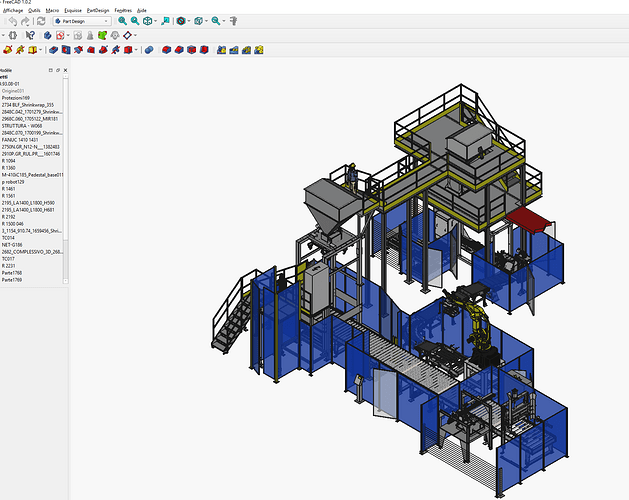Click the Draft feature icon
629x500 pixels.
[191, 50]
